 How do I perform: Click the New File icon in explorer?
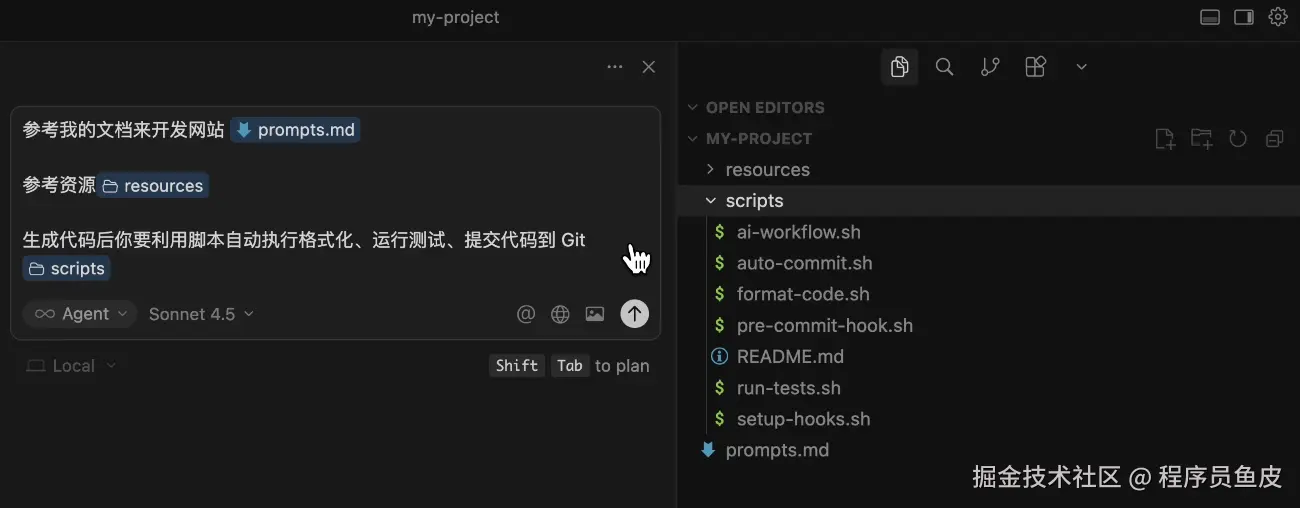coord(1164,139)
